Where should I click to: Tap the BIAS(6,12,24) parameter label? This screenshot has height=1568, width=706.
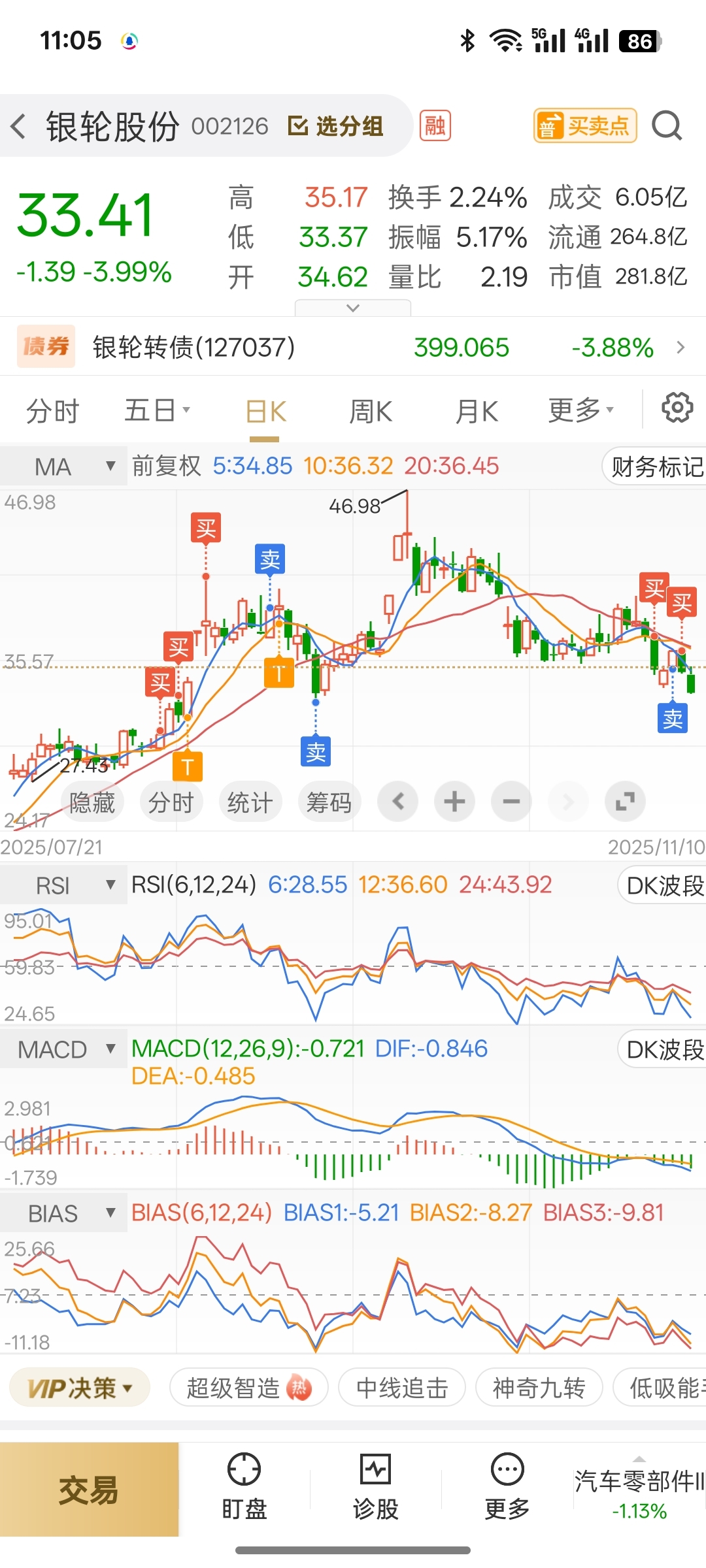point(201,1213)
